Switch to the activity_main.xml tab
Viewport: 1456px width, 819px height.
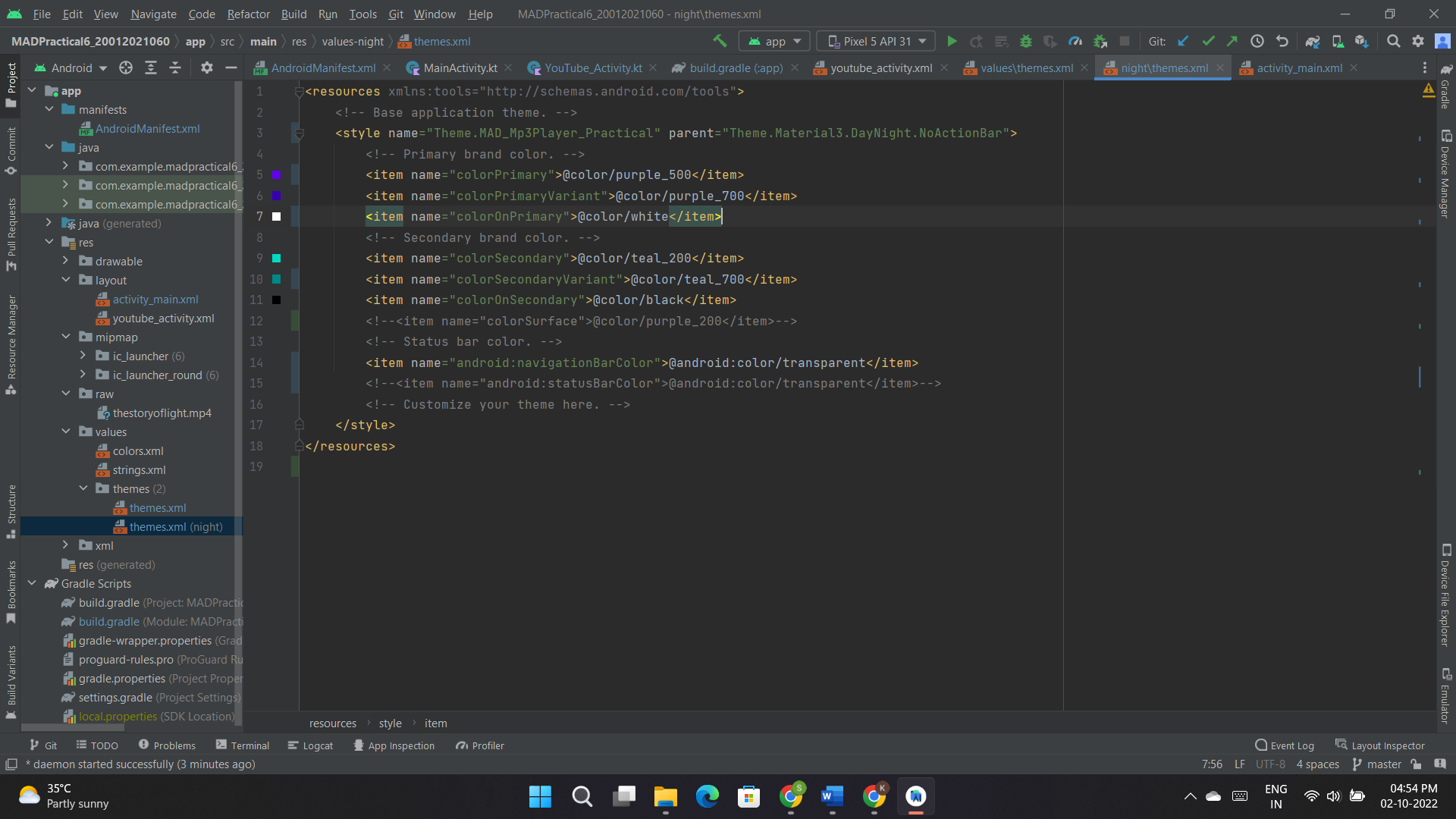click(1298, 67)
